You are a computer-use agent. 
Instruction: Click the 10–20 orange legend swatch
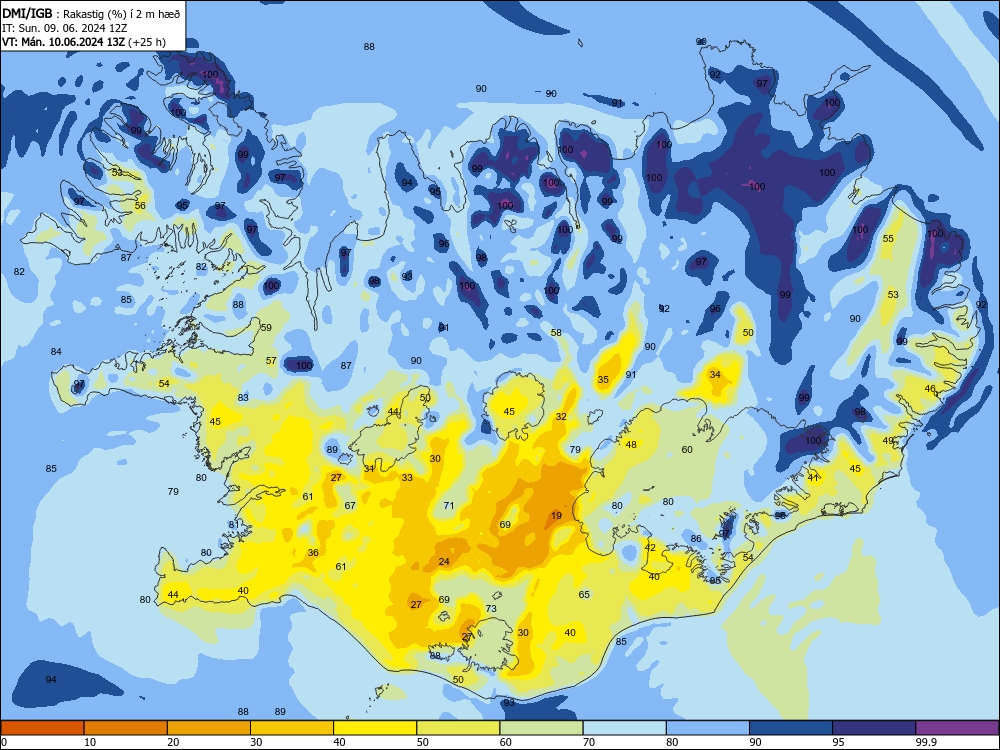click(126, 728)
